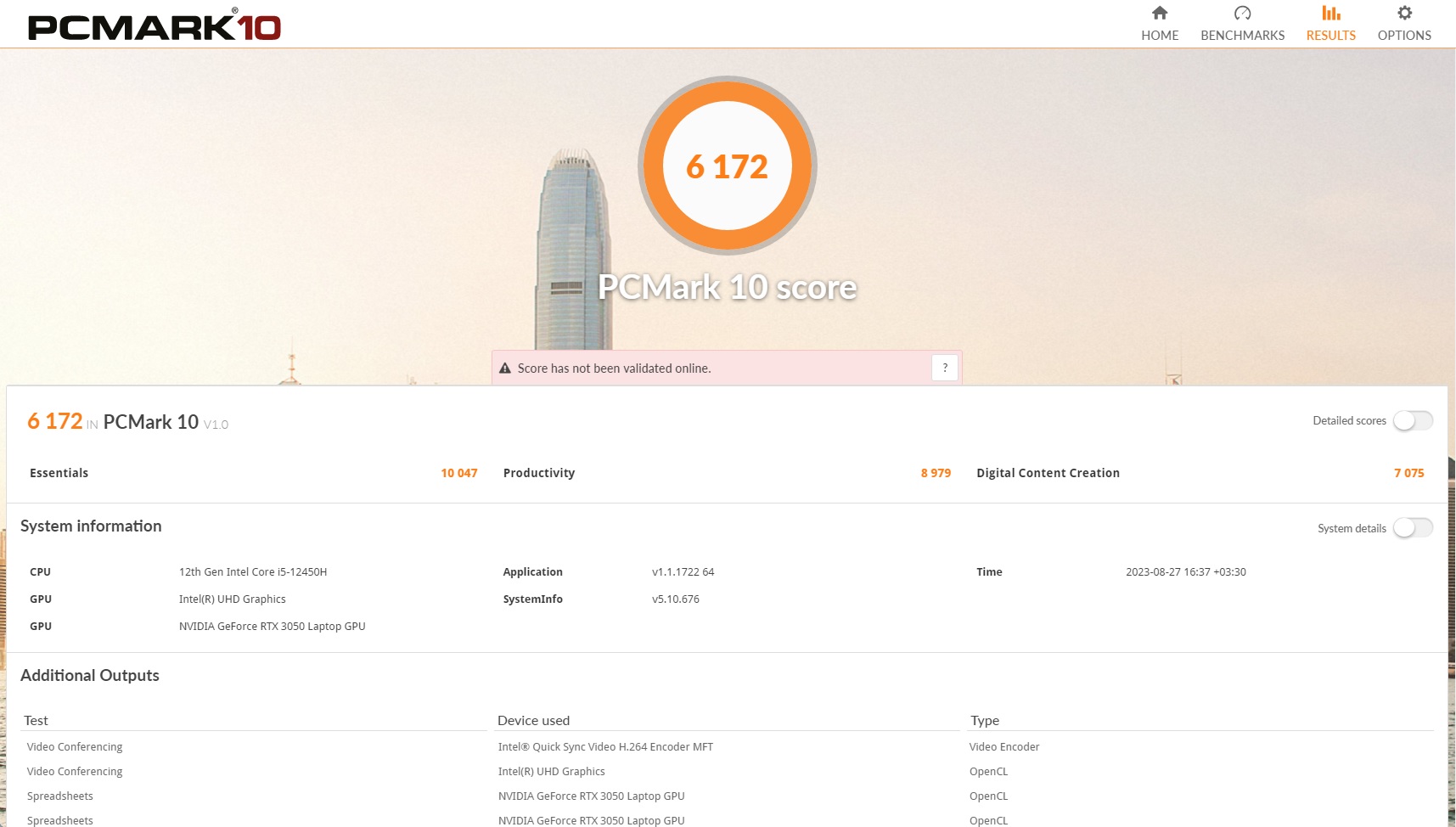Click the warning triangle icon in validation banner
Screen dimensions: 1456x827
(505, 368)
